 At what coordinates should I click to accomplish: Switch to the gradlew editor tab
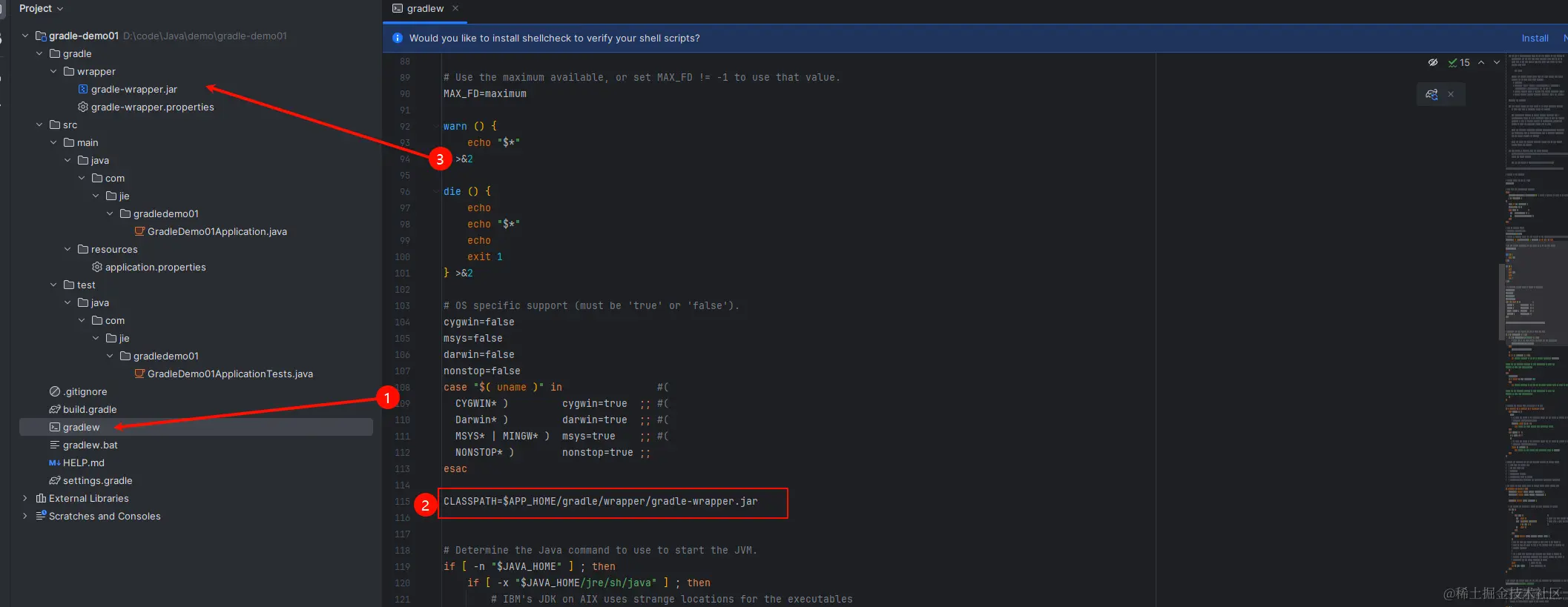point(425,8)
